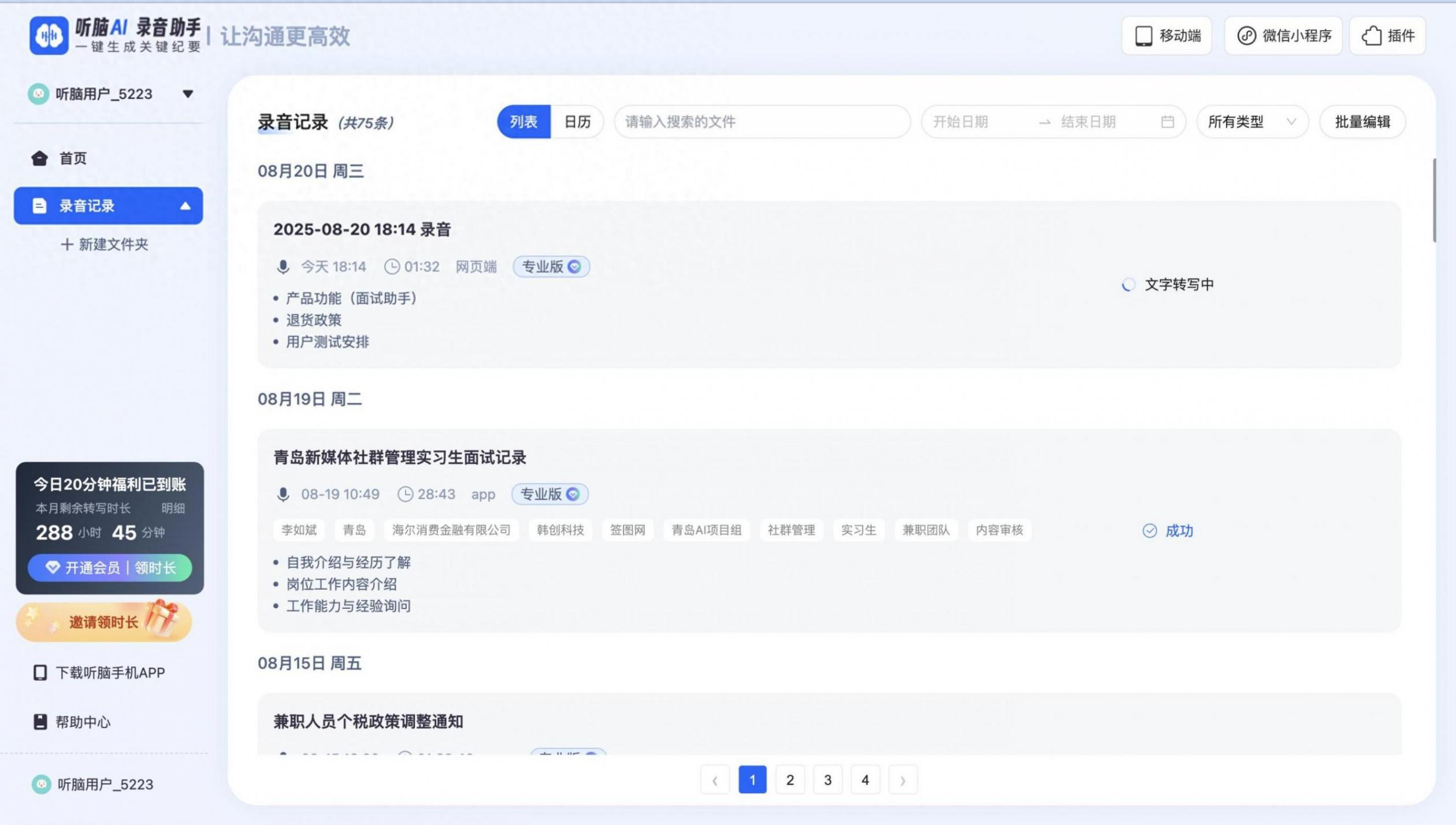Open the 所有类型 type filter dropdown
Screen dimensions: 1456x825
[1251, 122]
